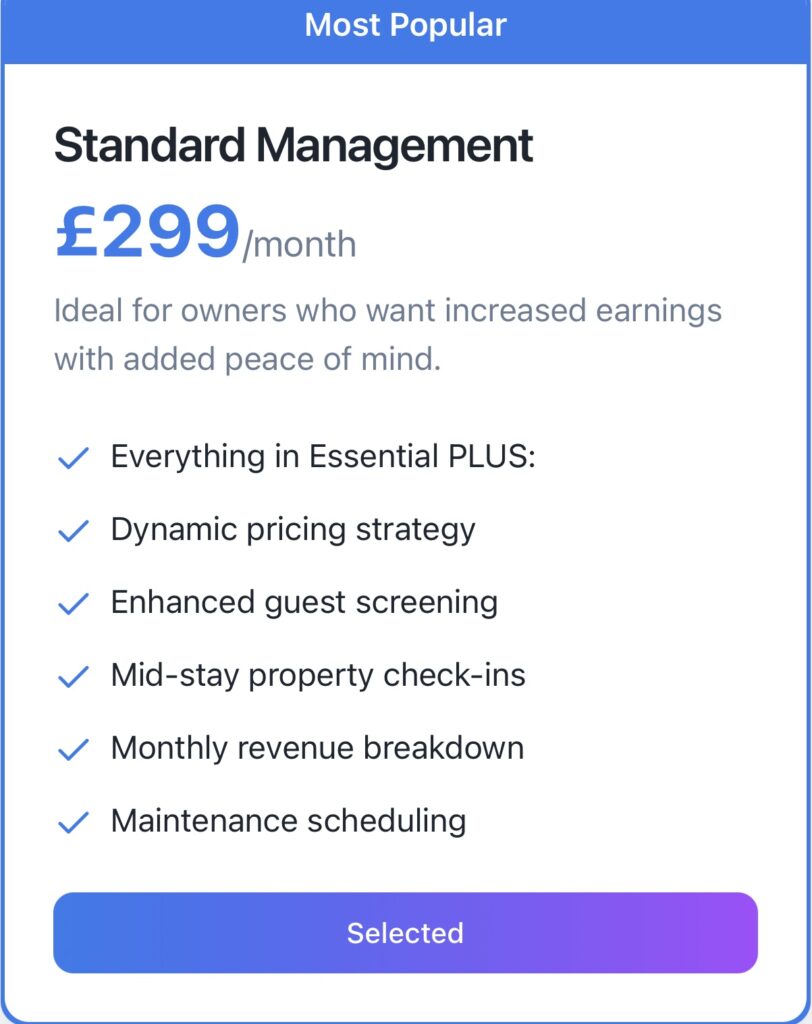Screen dimensions: 812x1024
Task: Click the checkmark next to Dynamic pricing strategy
Action: tap(74, 531)
